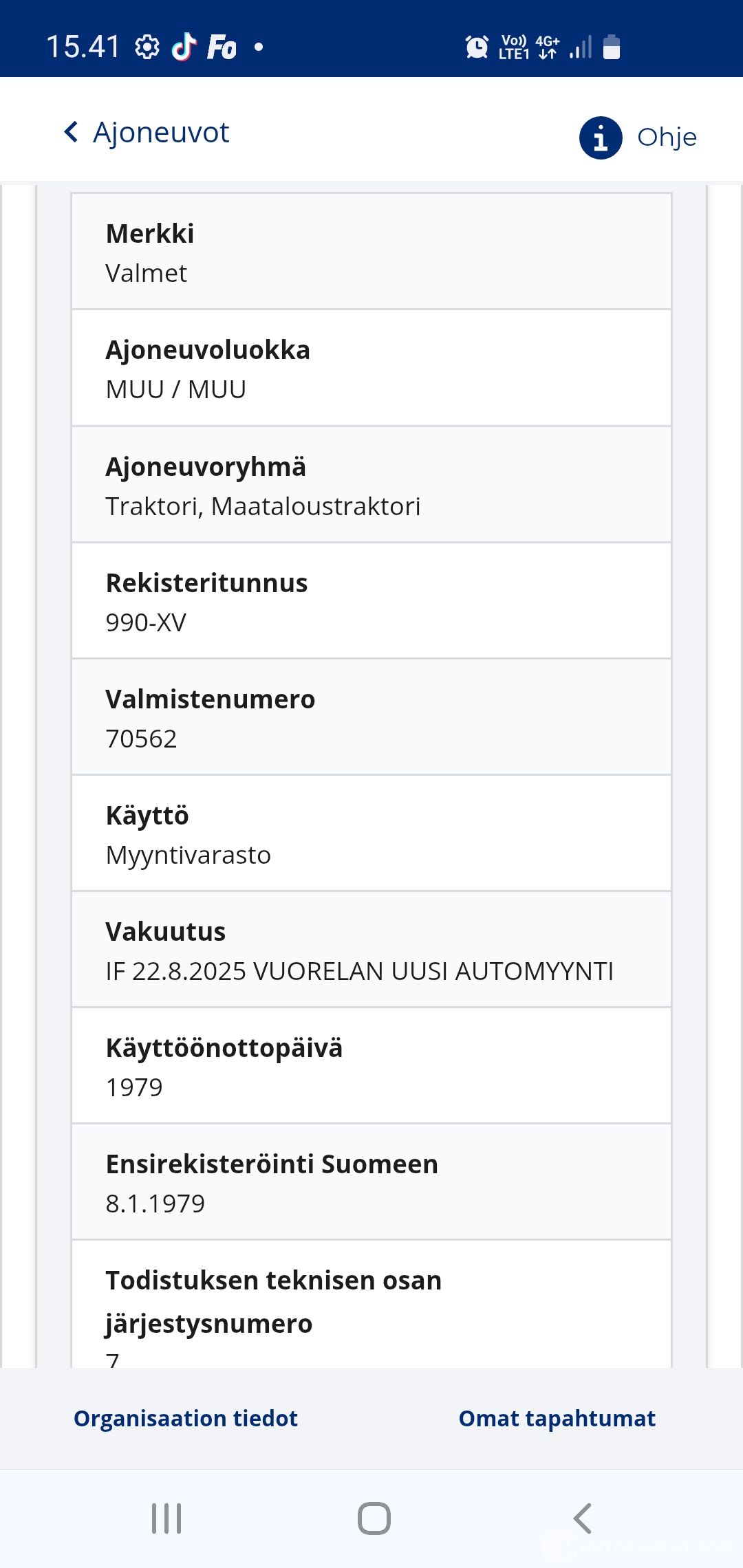Select the Valmistenumero 70562 row

tap(371, 717)
